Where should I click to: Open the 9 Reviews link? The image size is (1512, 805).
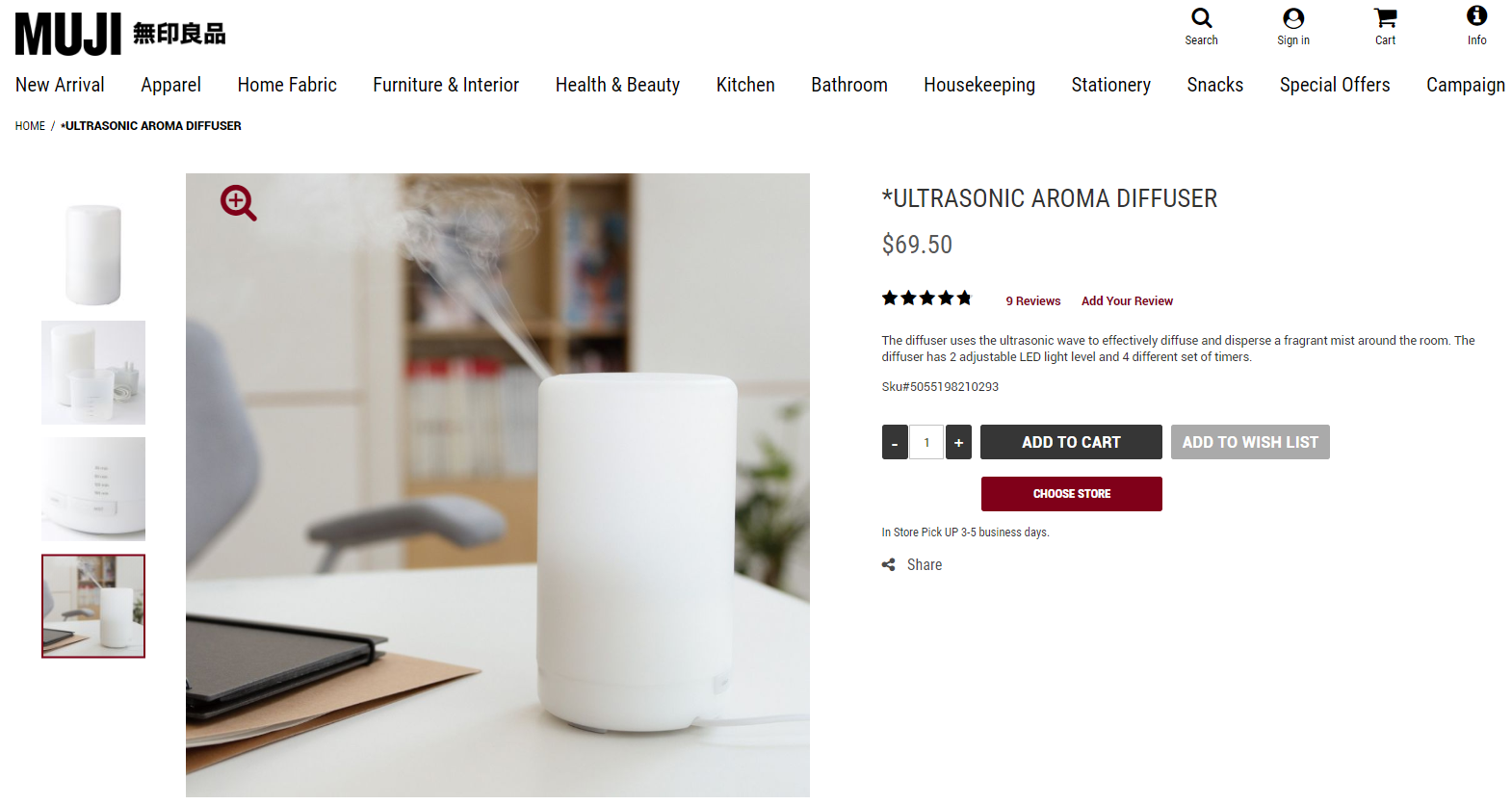(x=1032, y=301)
